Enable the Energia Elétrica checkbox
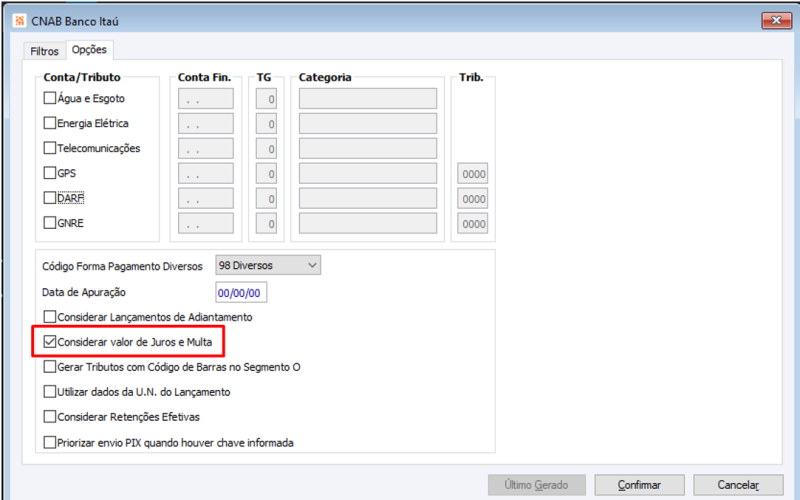 [x=49, y=123]
